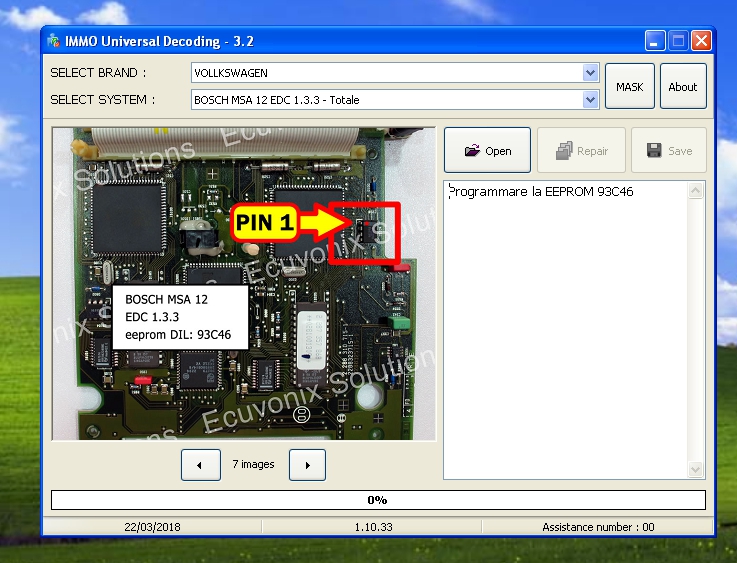Image resolution: width=737 pixels, height=563 pixels.
Task: Click the maximize button in title bar
Action: coord(678,41)
